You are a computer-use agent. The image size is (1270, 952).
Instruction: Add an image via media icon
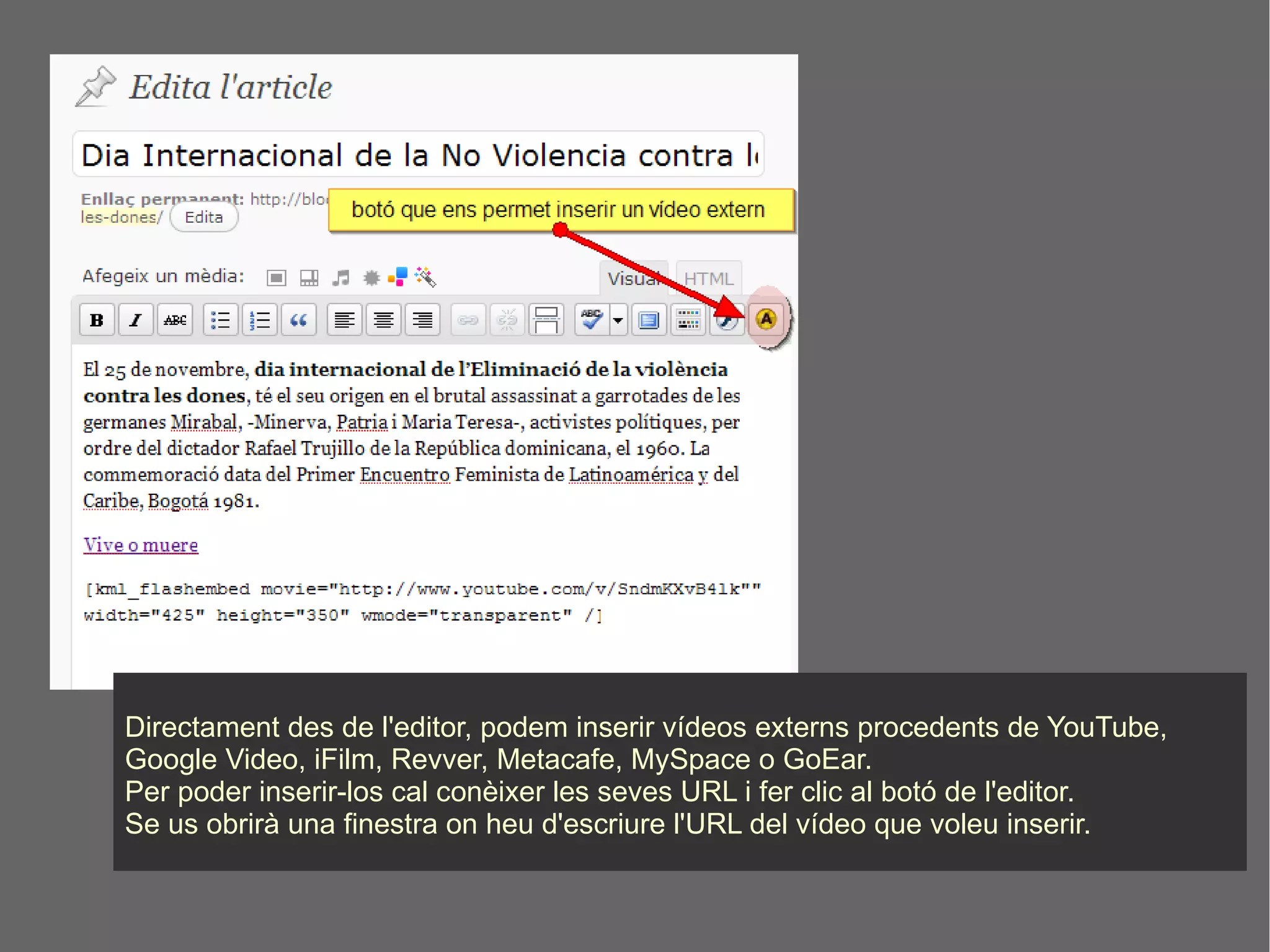click(277, 278)
